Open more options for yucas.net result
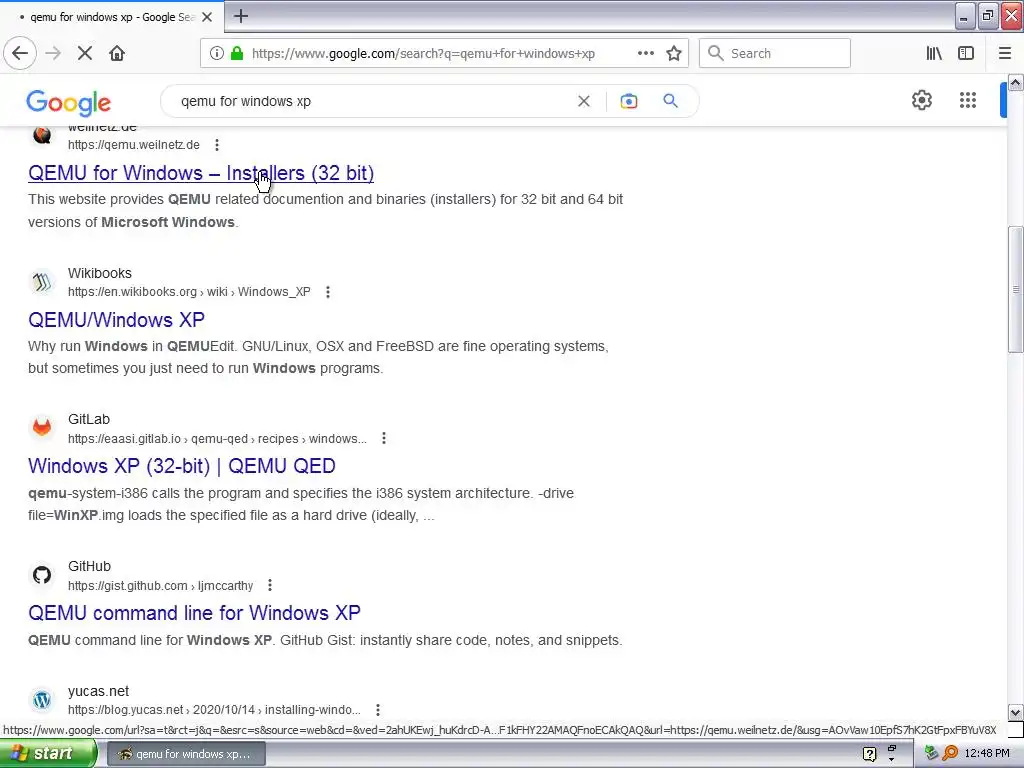Screen dimensions: 1024x768 [377, 709]
